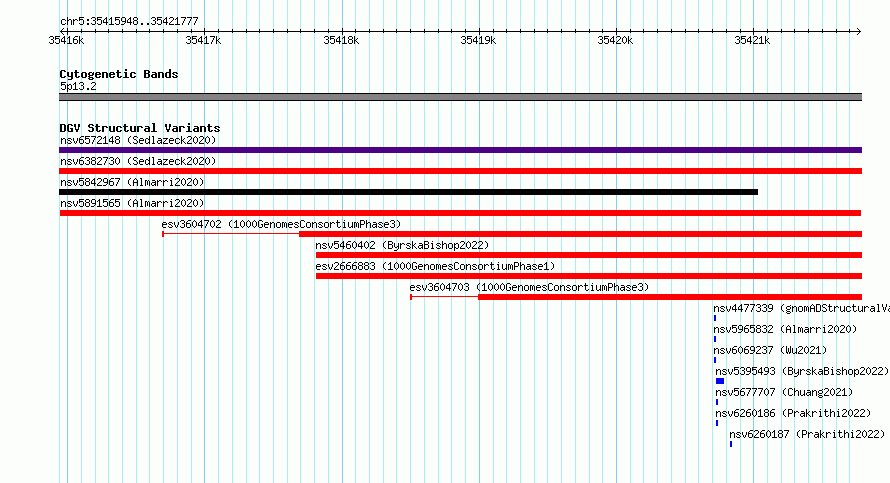
Task: Click the 35418k ruler label
Action: click(x=341, y=40)
